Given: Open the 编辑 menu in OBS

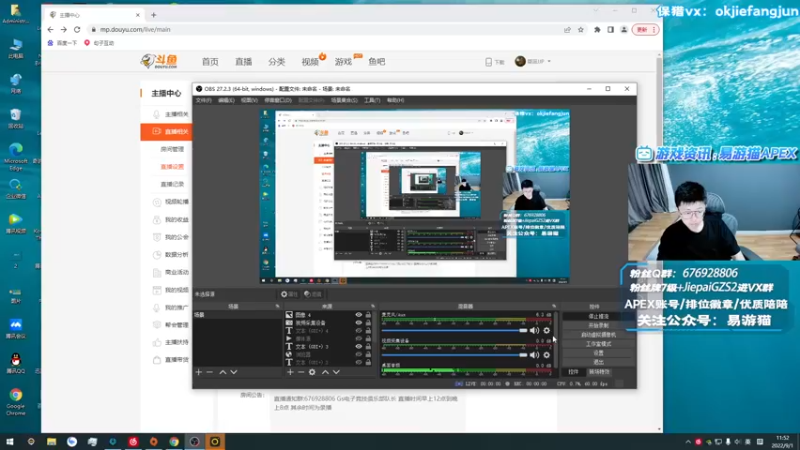Looking at the screenshot, I should (x=226, y=101).
